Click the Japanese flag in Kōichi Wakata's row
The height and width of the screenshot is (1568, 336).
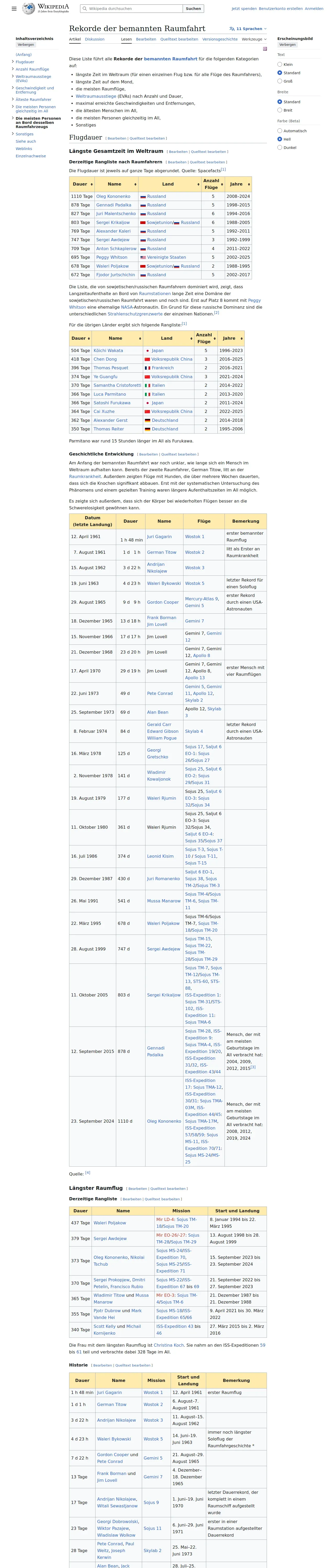click(147, 351)
